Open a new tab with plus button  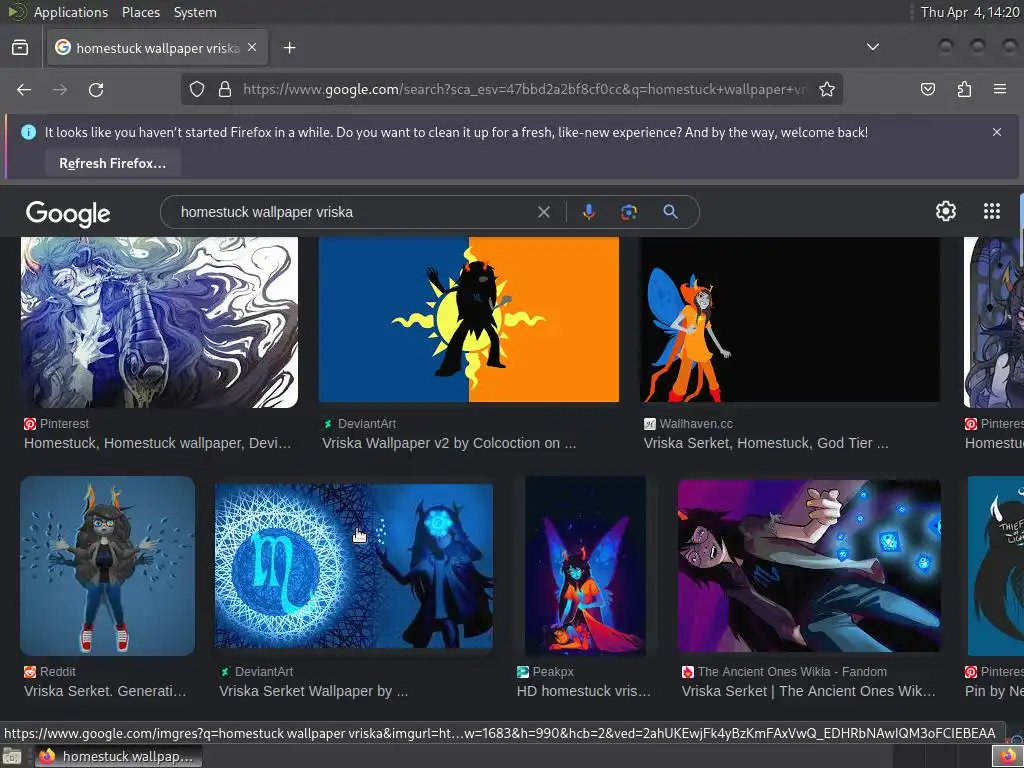click(289, 48)
